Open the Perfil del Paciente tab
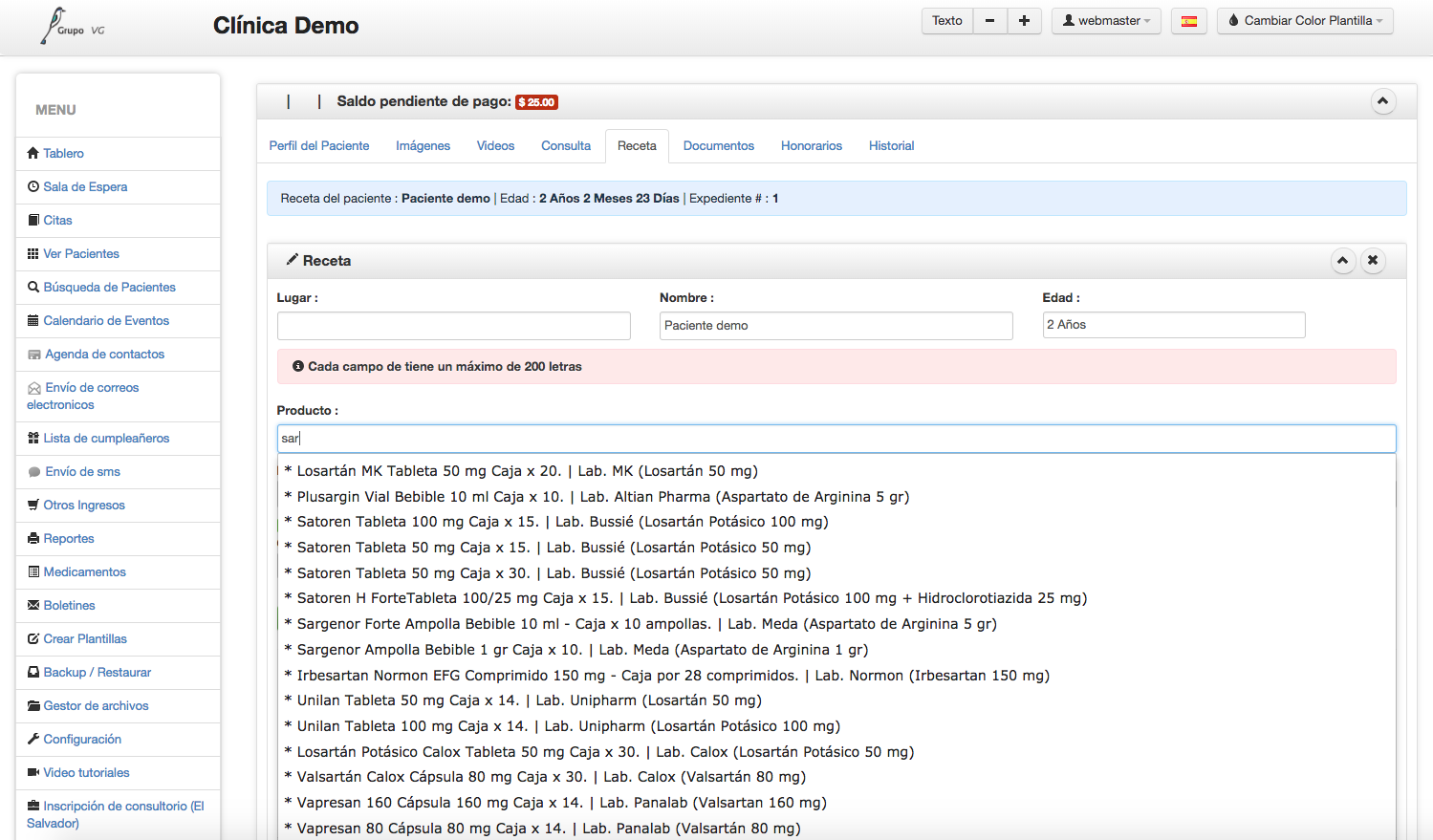This screenshot has width=1433, height=840. 319,146
